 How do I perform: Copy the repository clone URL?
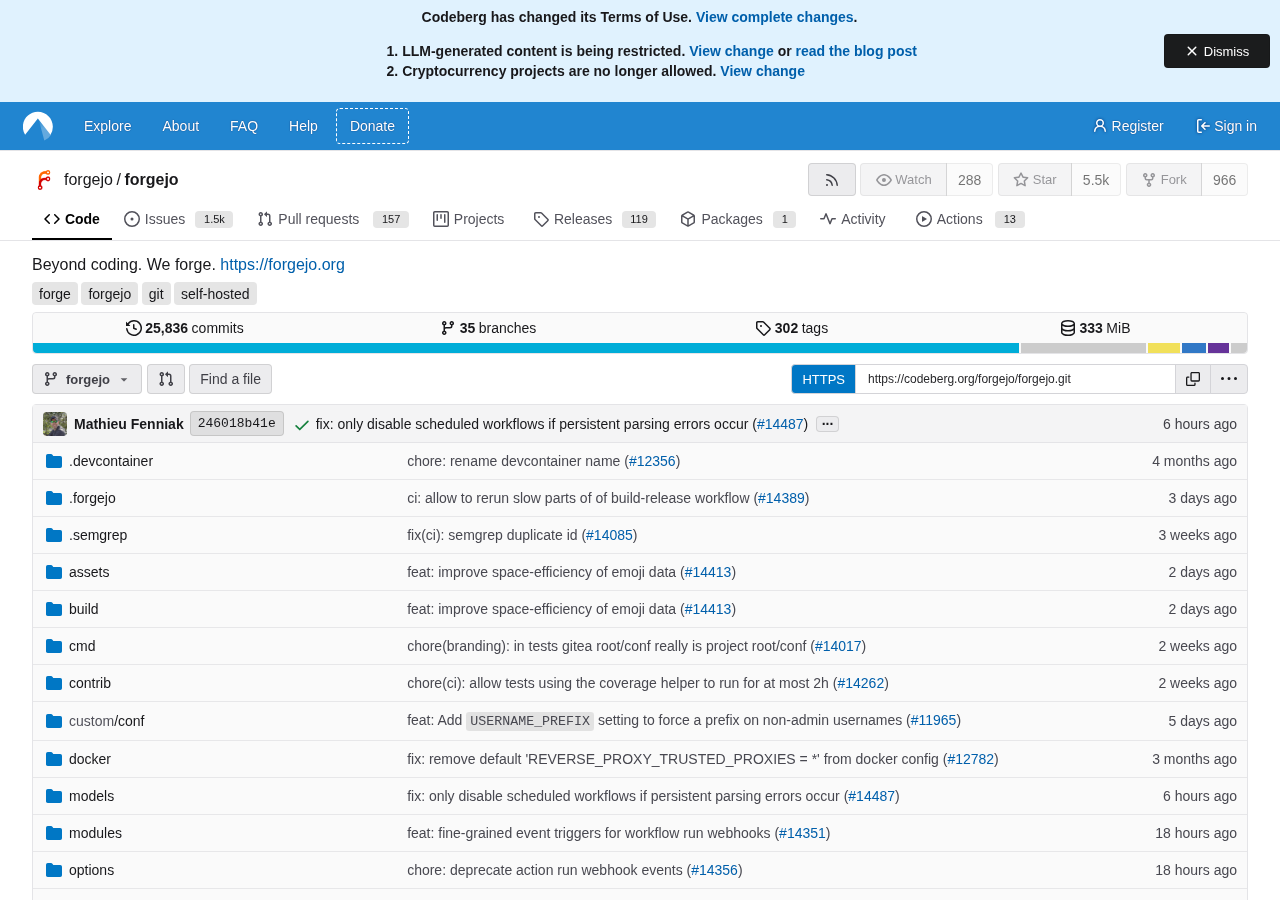tap(1193, 379)
